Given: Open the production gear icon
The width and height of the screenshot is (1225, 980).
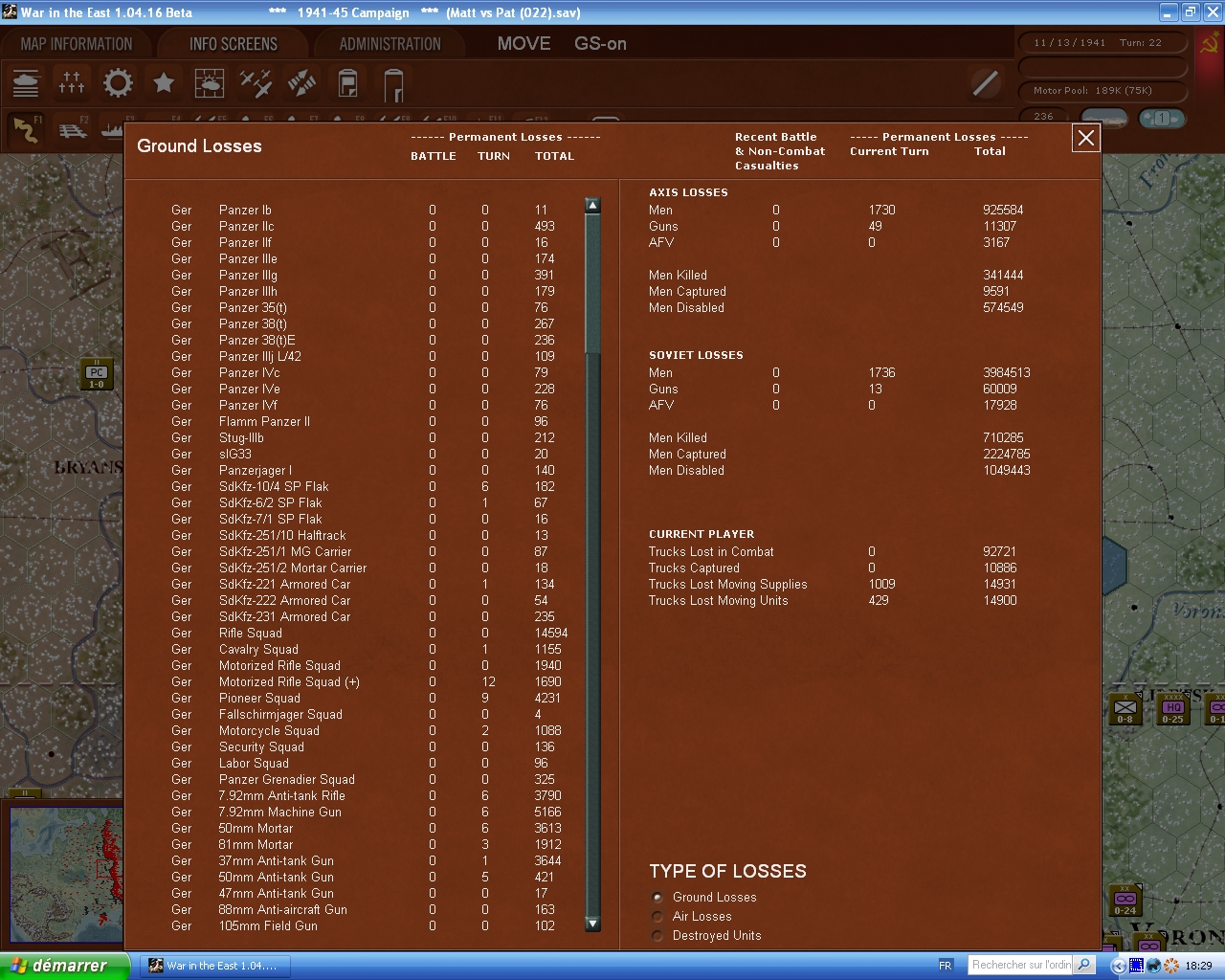Looking at the screenshot, I should coord(118,83).
